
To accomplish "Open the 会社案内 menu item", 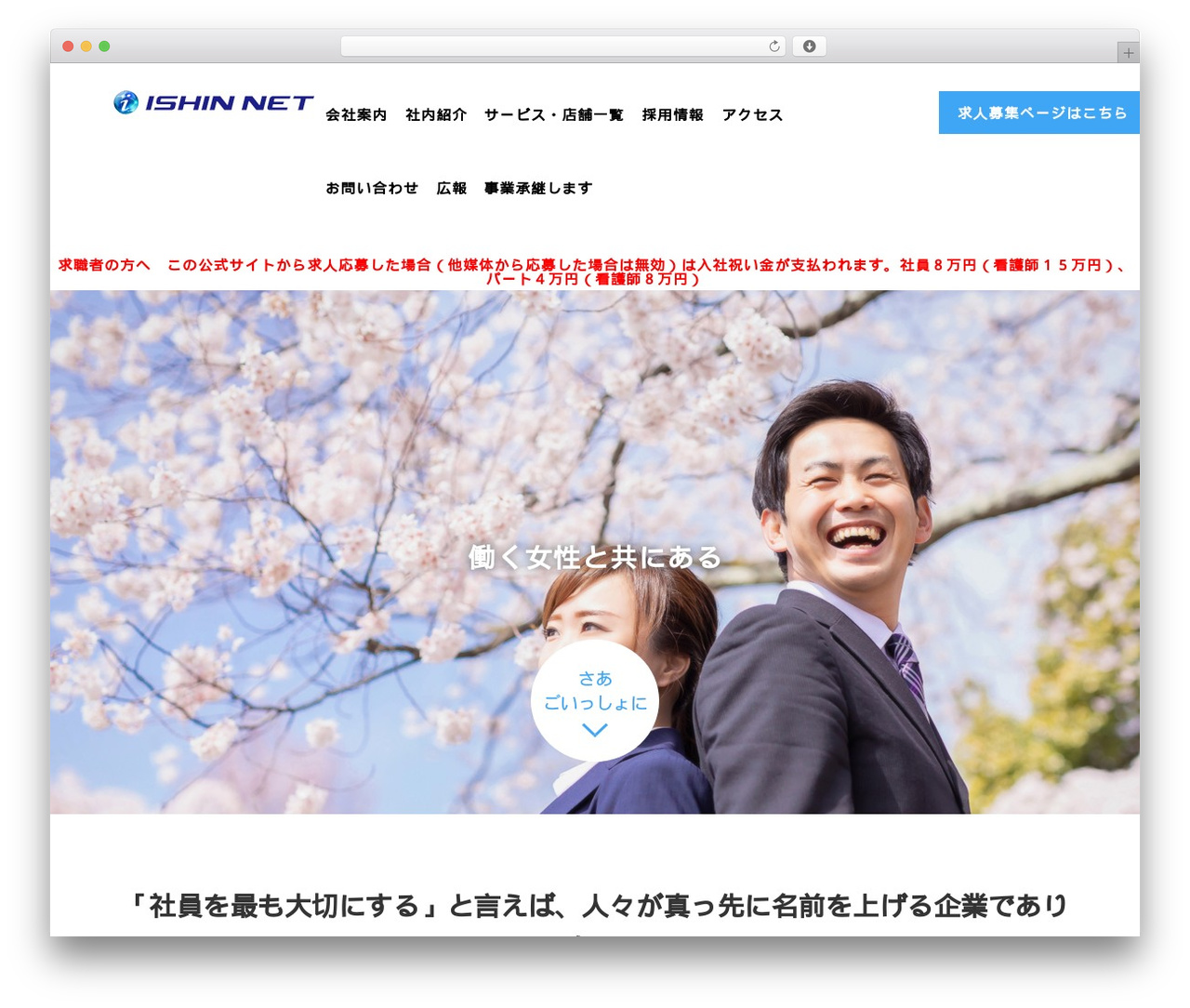I will (x=356, y=114).
